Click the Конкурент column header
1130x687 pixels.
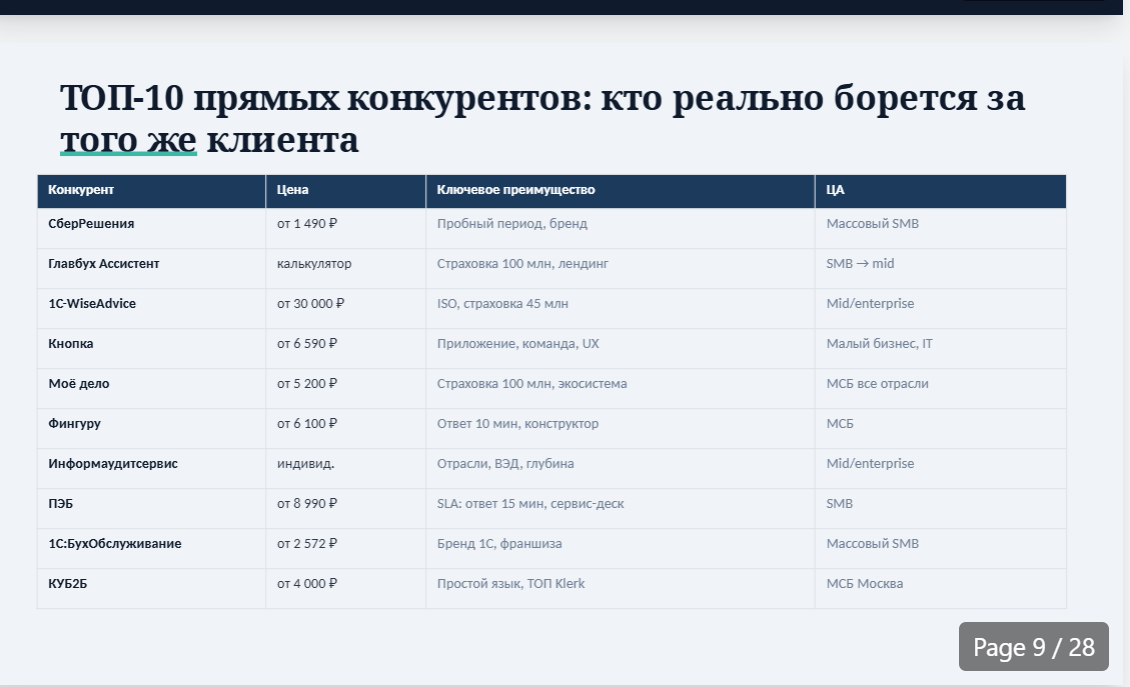point(151,191)
